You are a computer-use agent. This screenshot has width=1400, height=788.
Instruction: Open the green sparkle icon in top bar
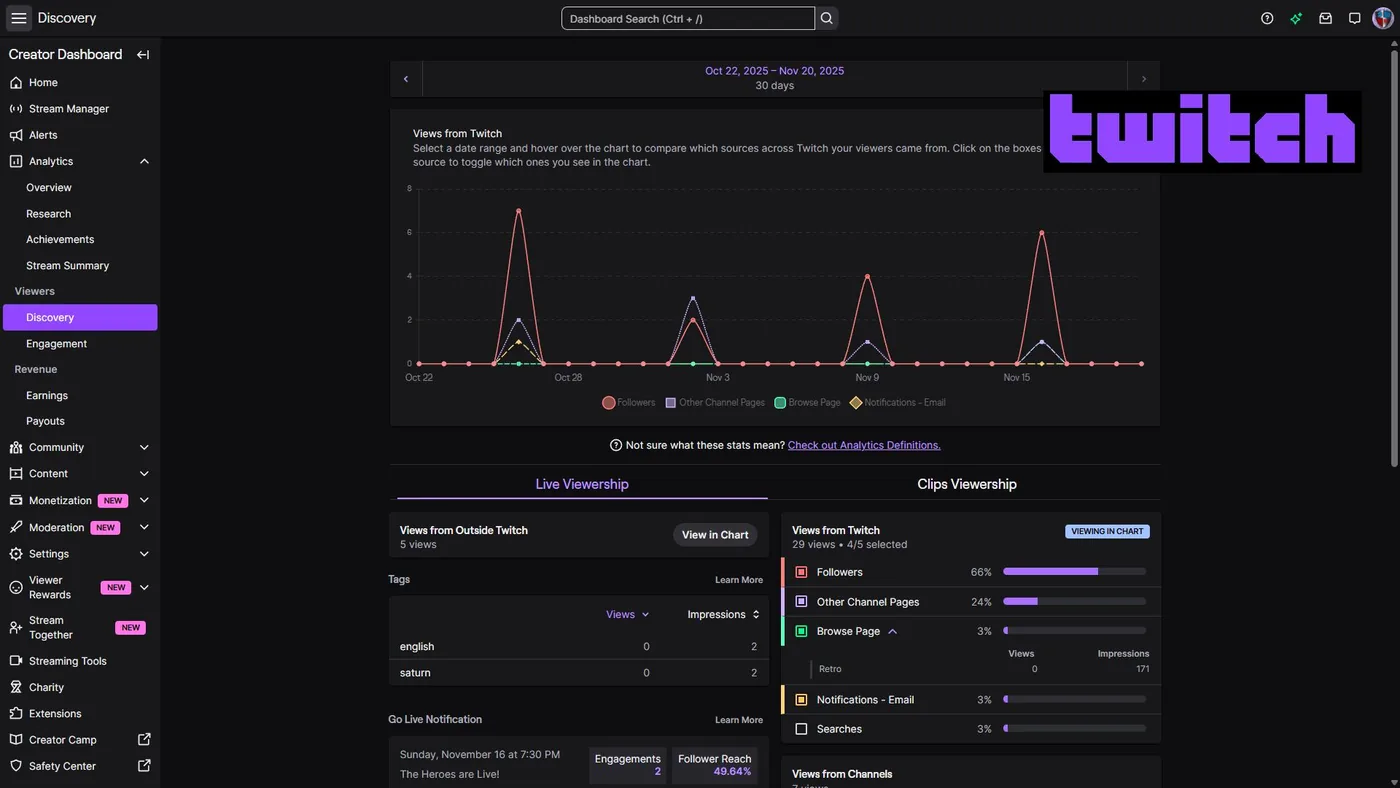pyautogui.click(x=1296, y=18)
